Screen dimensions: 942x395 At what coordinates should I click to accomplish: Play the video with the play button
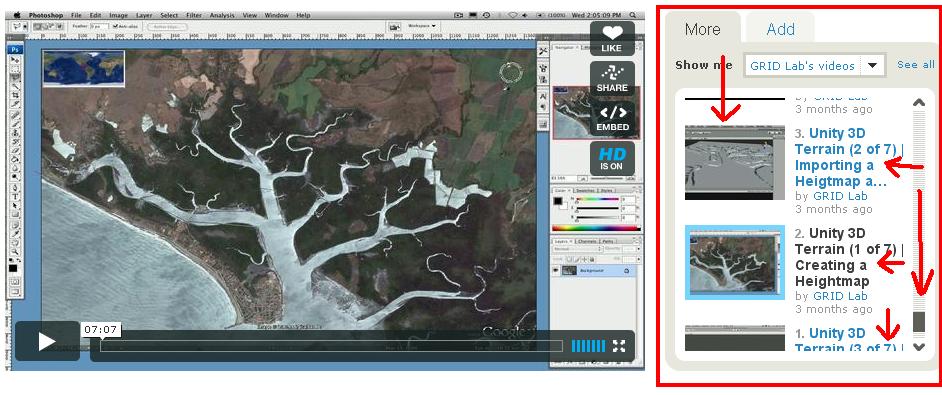47,341
